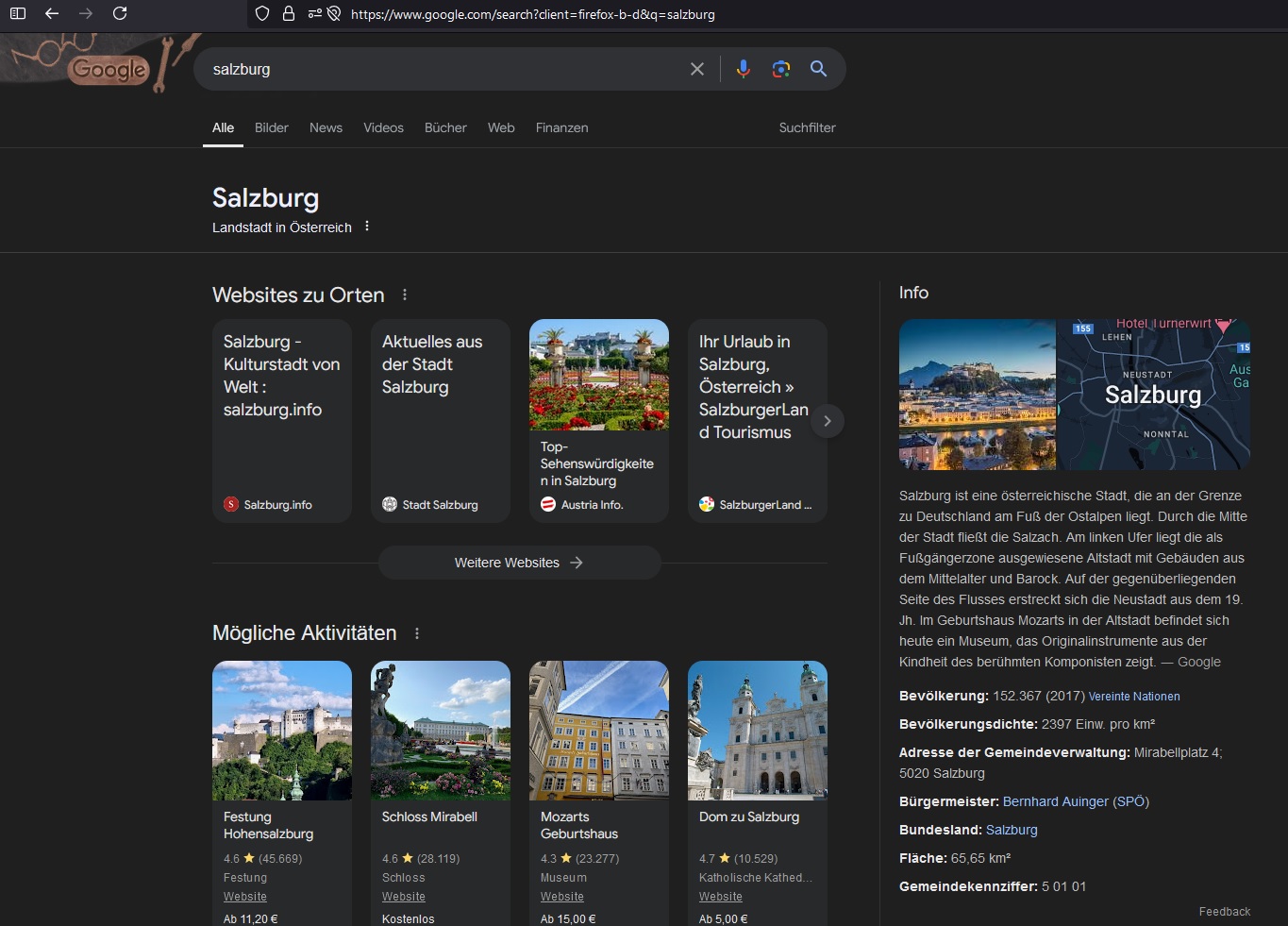Open the Suchfilter options
Screen dimensions: 1288x926
pyautogui.click(x=807, y=127)
